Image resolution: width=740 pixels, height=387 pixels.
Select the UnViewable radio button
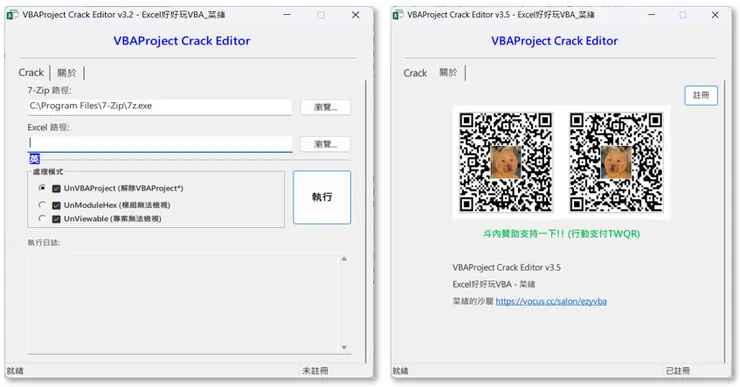[x=42, y=219]
